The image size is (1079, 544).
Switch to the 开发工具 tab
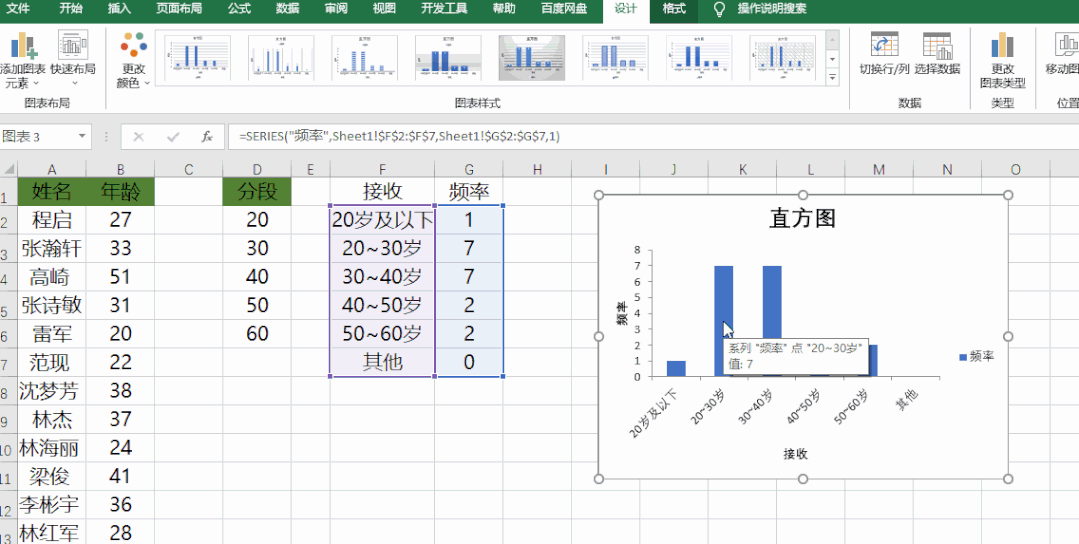pyautogui.click(x=444, y=9)
